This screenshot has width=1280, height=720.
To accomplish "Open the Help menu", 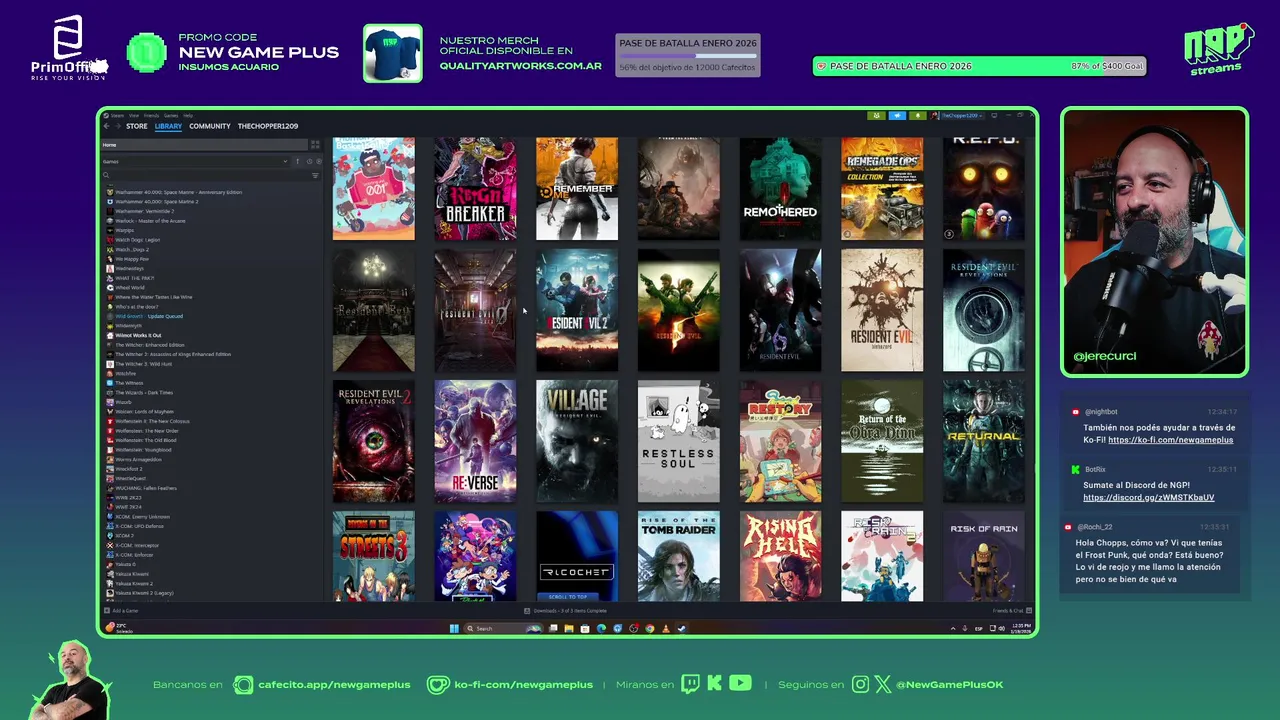I will 188,116.
